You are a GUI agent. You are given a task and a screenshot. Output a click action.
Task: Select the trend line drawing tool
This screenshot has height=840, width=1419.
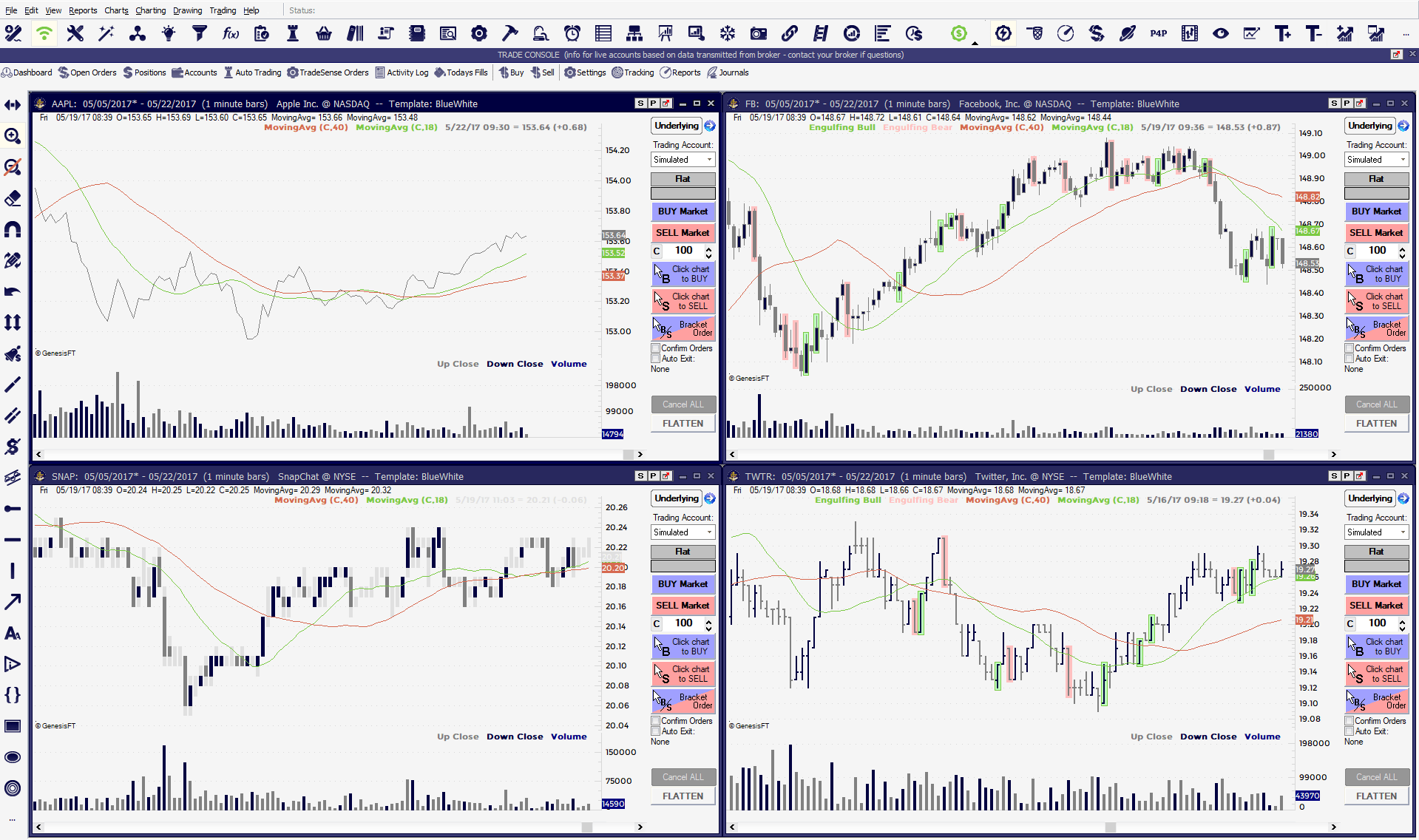tap(13, 385)
